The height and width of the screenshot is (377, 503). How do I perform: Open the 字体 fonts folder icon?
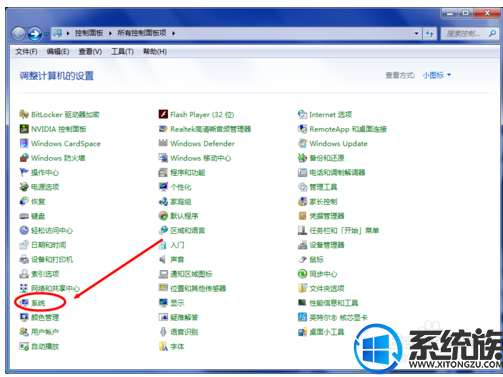point(163,346)
